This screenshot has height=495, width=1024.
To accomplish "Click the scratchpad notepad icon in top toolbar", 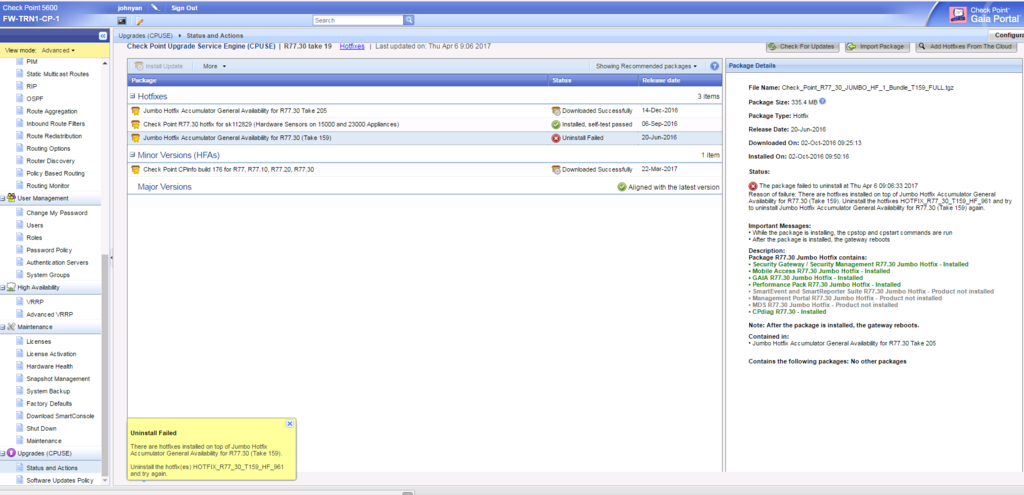I will [x=139, y=21].
